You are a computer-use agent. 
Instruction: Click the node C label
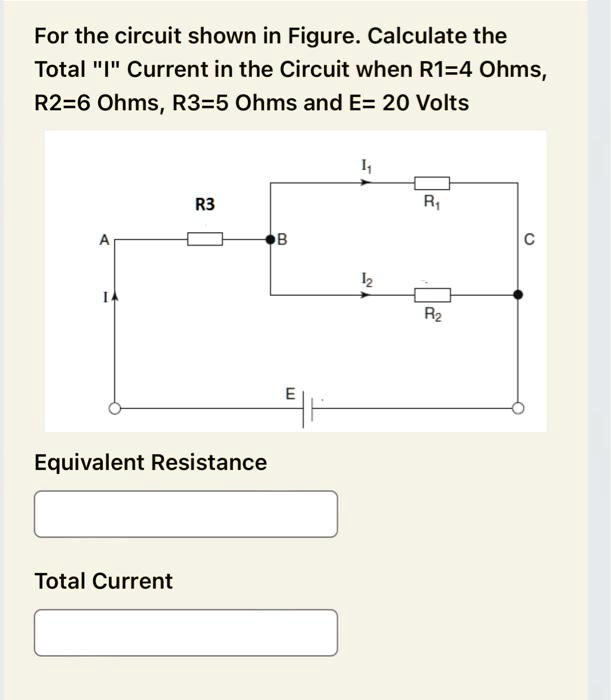(x=529, y=239)
